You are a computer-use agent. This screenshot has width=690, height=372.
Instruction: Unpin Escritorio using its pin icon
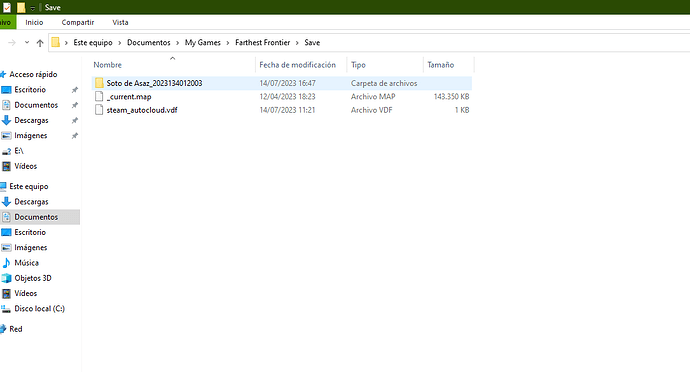[75, 90]
